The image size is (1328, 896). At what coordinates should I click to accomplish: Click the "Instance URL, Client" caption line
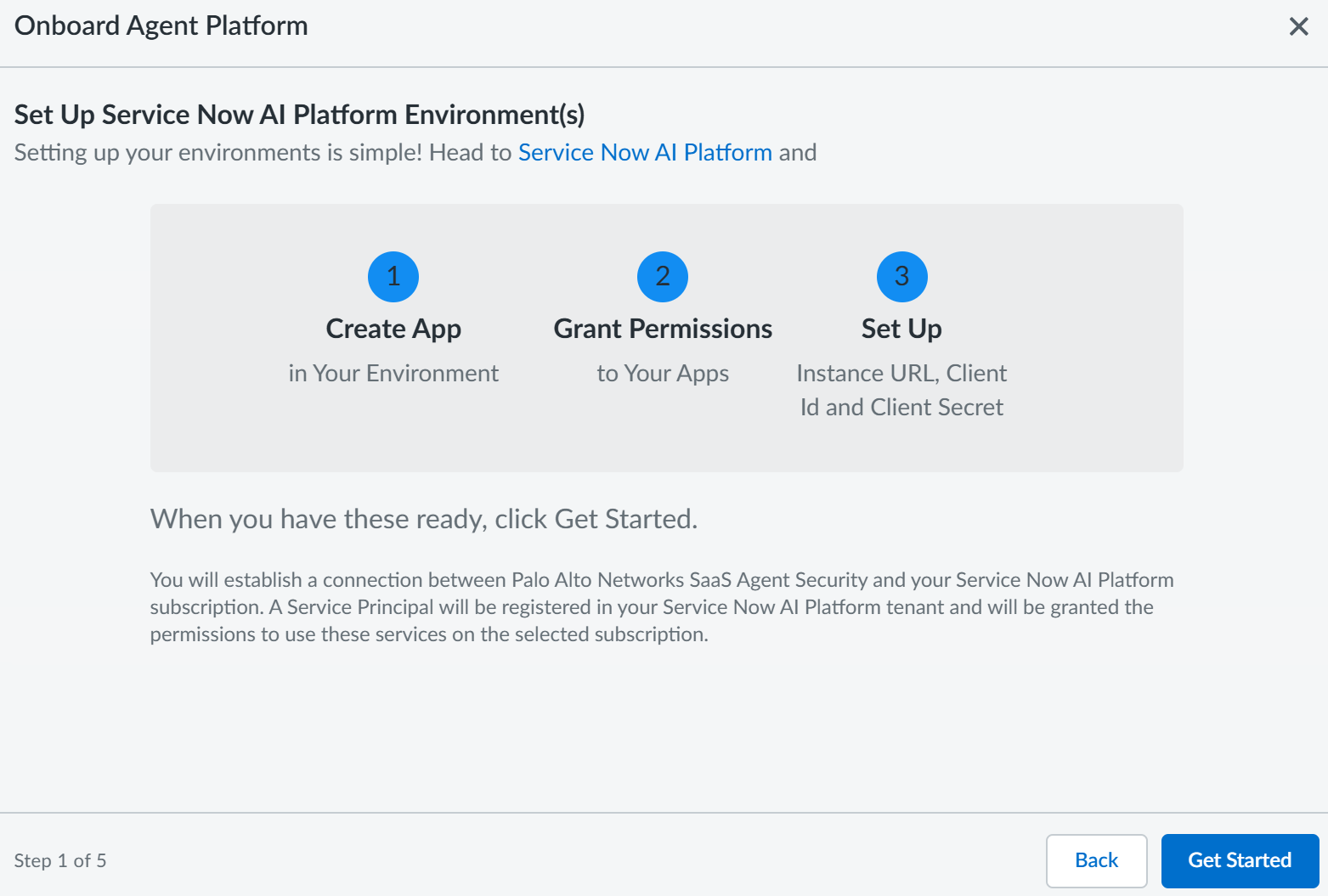901,374
